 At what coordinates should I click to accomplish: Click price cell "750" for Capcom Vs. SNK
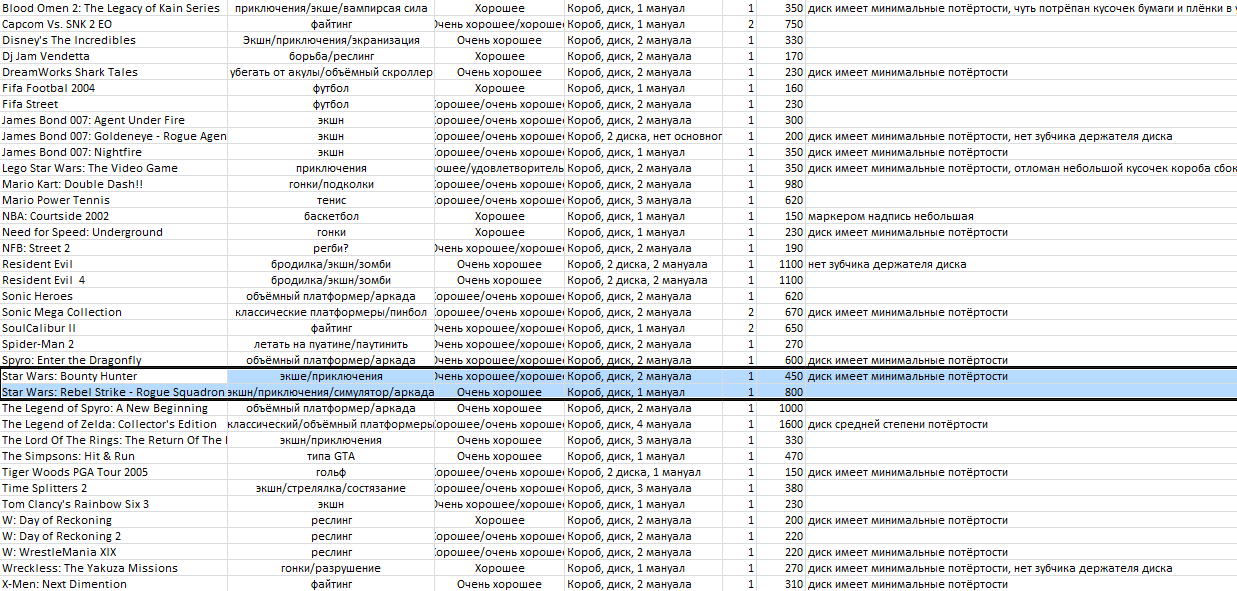point(781,24)
